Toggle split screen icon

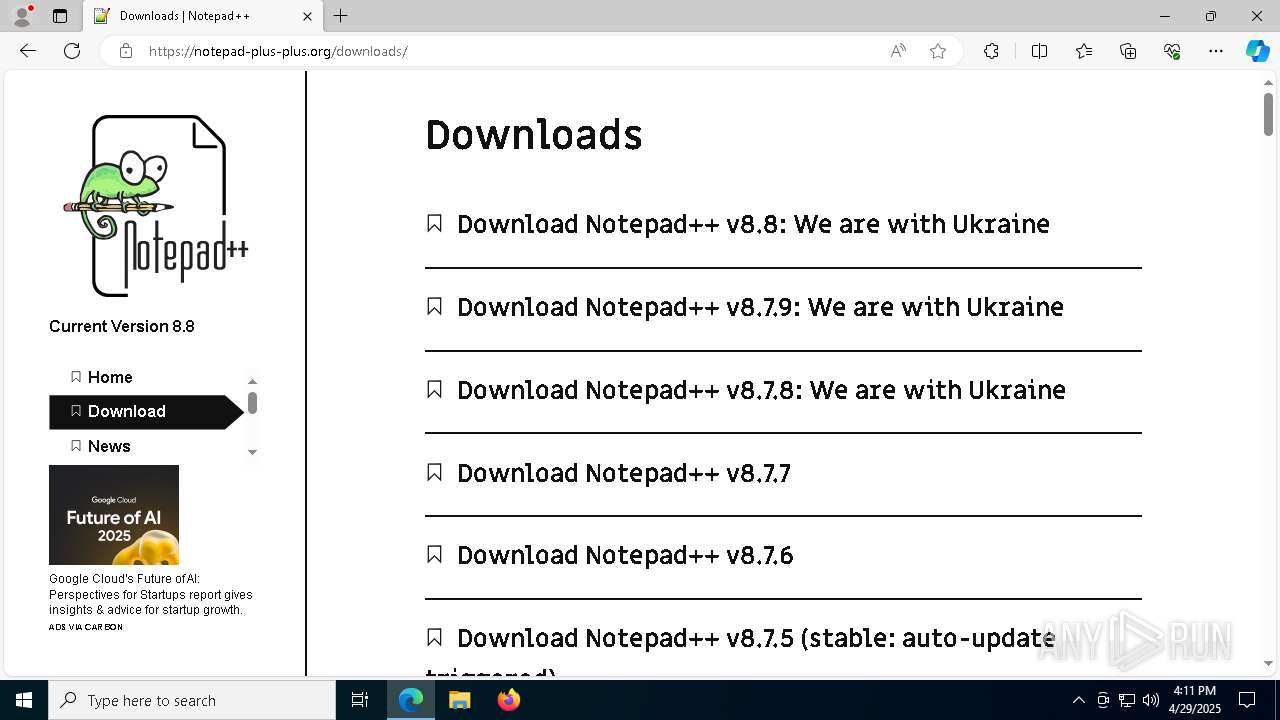point(1039,51)
